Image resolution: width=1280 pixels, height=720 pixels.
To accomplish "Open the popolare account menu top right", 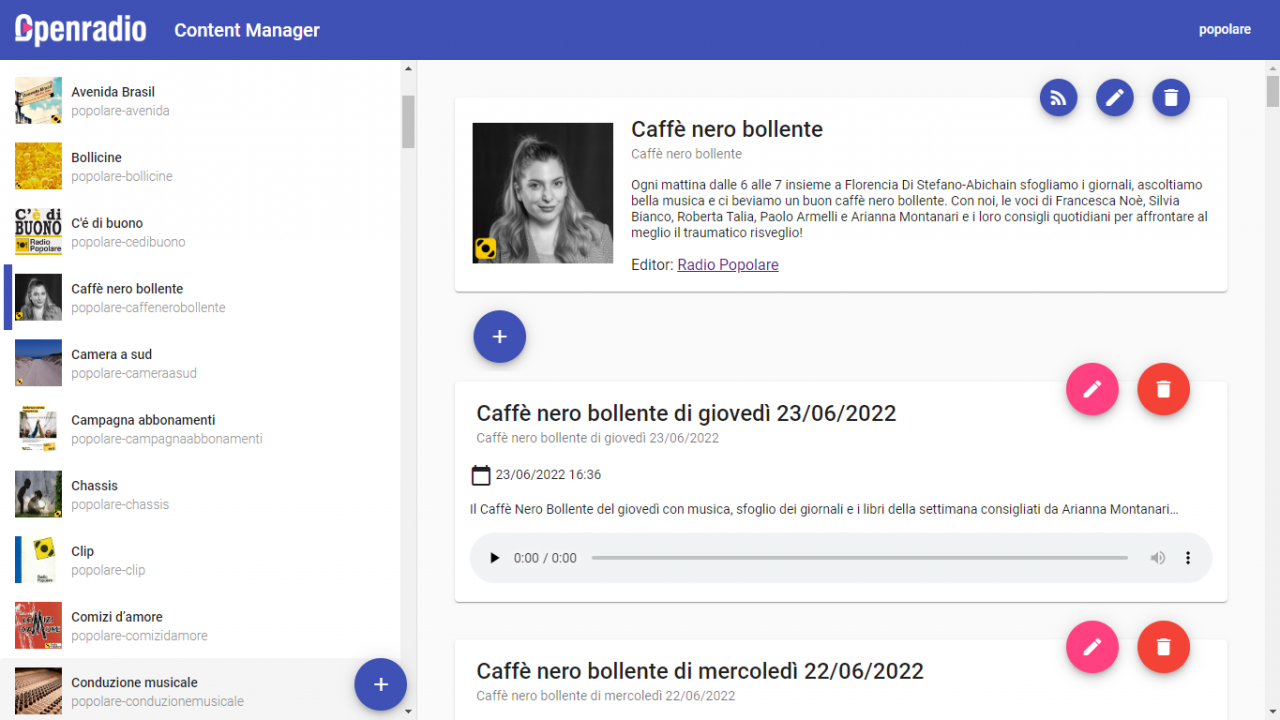I will 1225,29.
